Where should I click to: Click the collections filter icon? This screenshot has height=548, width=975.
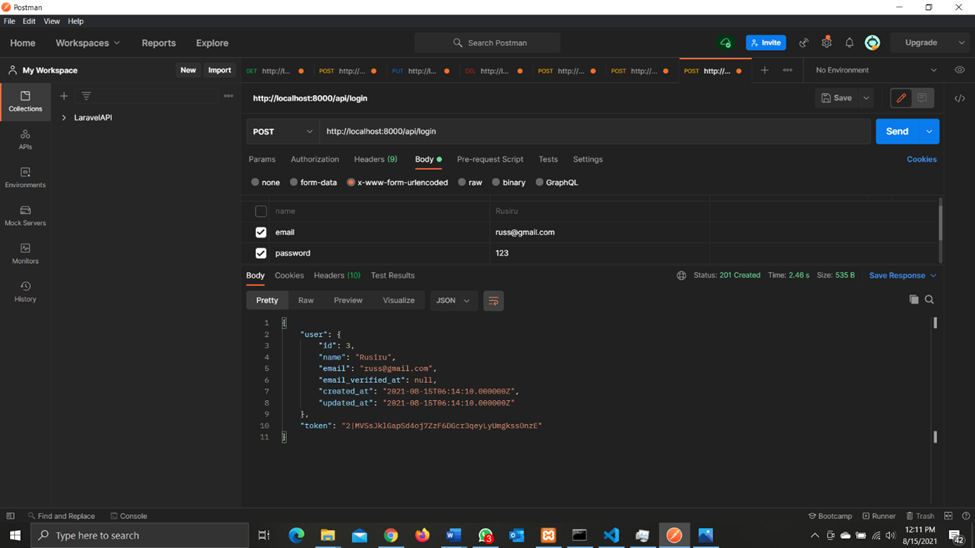coord(86,96)
